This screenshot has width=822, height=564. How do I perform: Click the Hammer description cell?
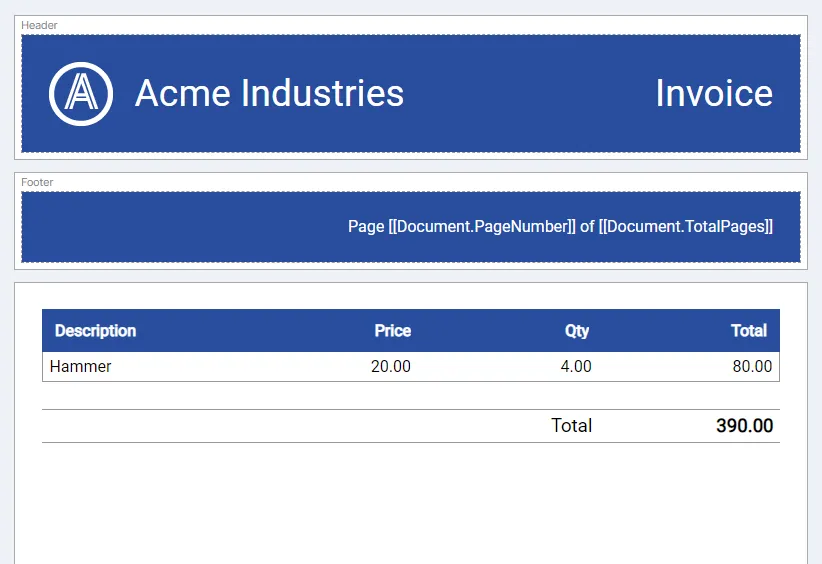[81, 367]
